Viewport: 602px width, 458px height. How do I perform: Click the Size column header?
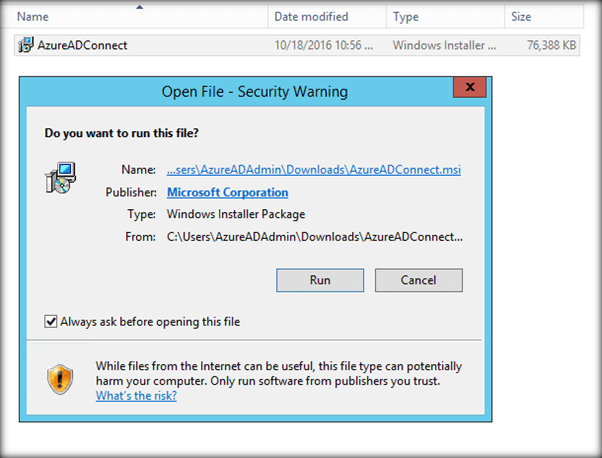(x=521, y=17)
